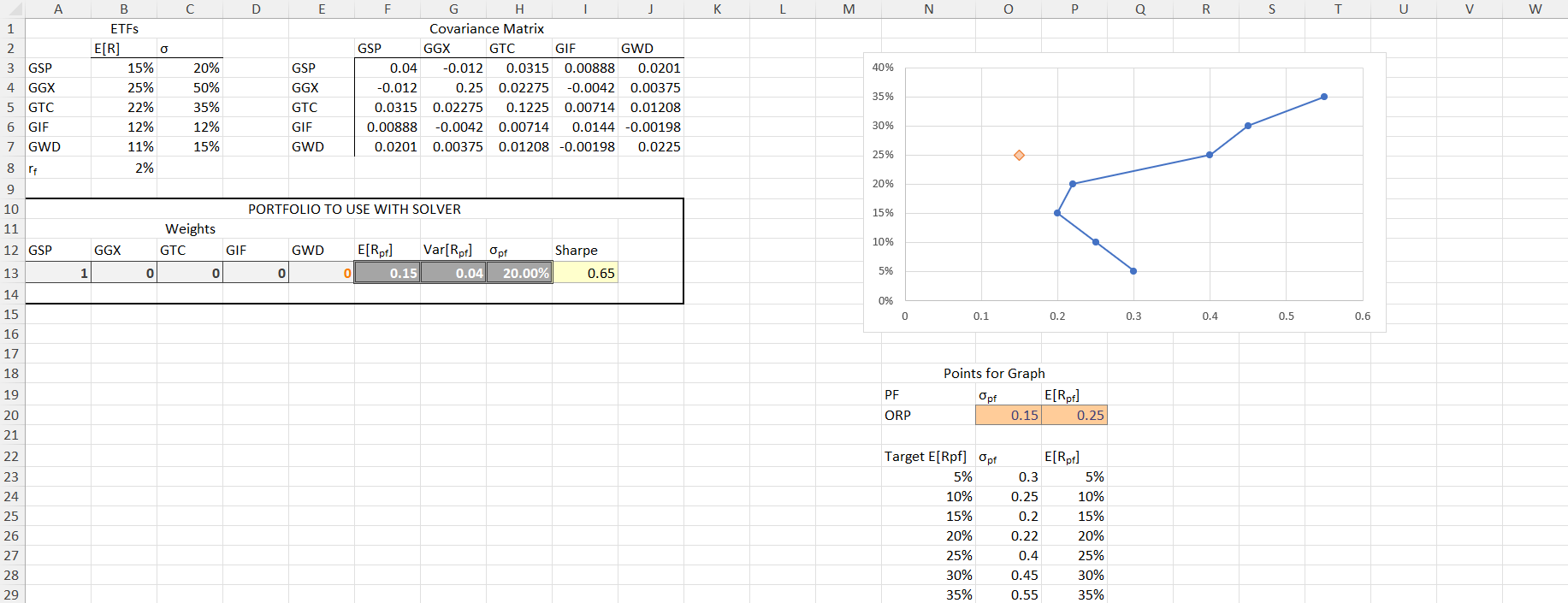Click GIF row label in covariance matrix
The width and height of the screenshot is (1568, 603).
[x=322, y=127]
